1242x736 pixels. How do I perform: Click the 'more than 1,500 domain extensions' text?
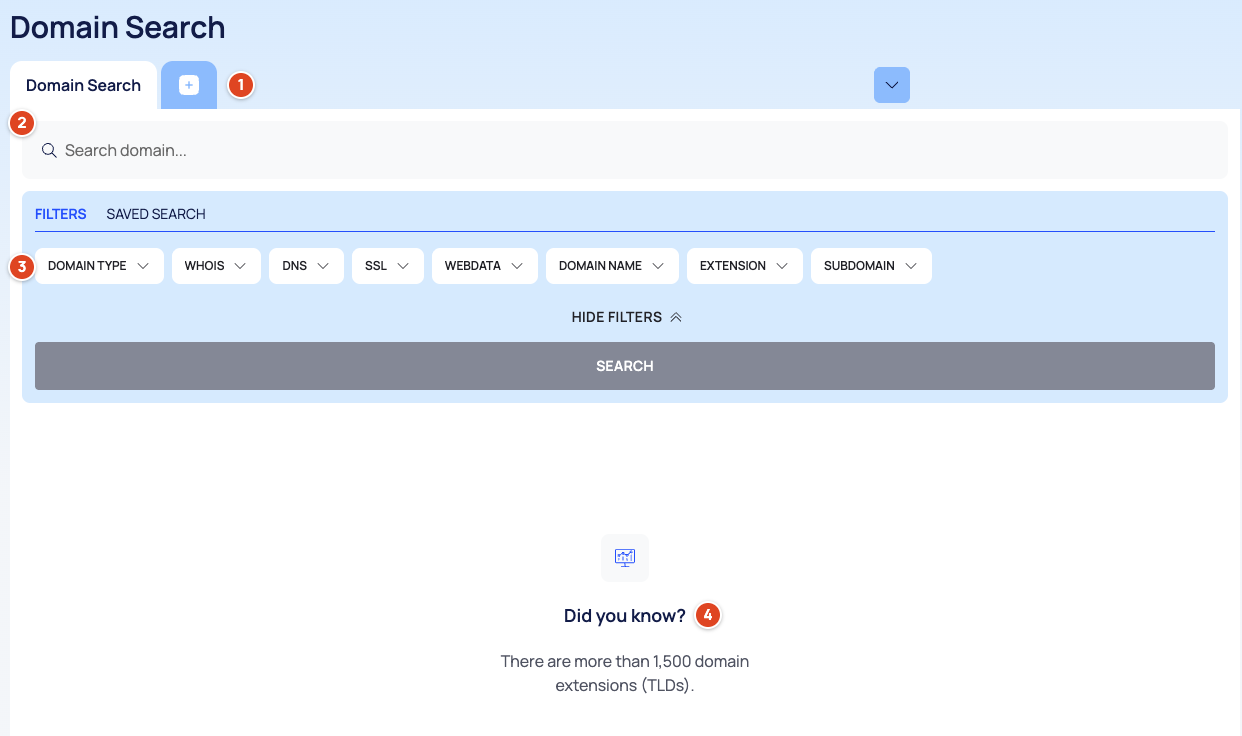click(625, 674)
